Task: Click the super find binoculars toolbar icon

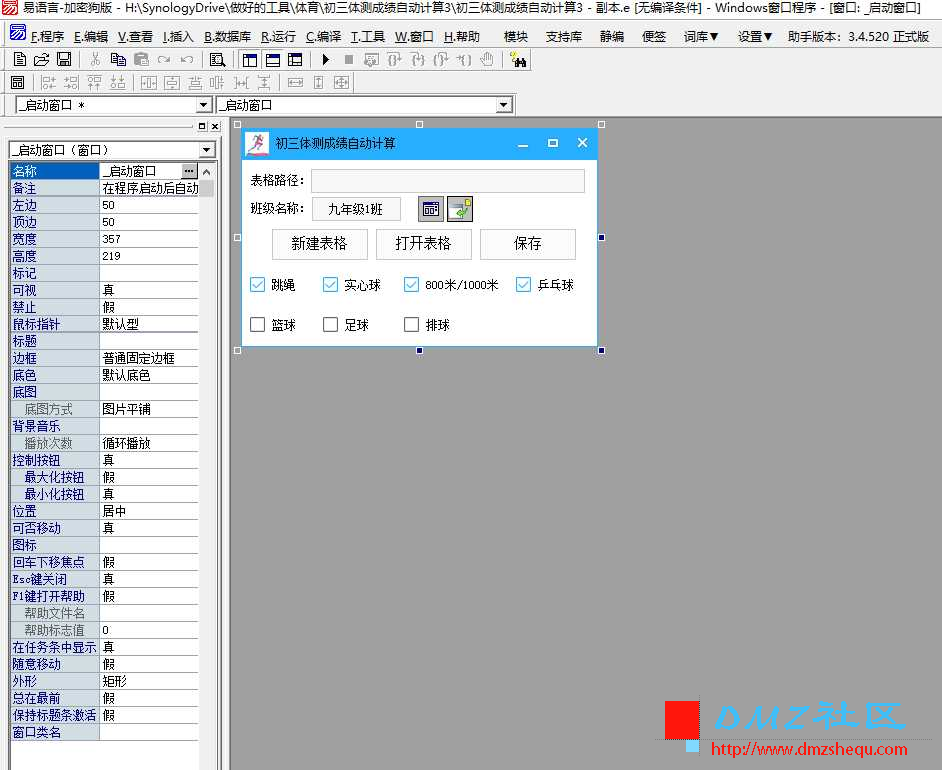Action: point(519,60)
